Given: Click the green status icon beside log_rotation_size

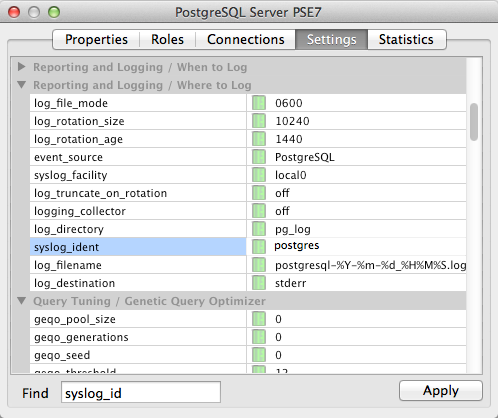Looking at the screenshot, I should pyautogui.click(x=259, y=121).
